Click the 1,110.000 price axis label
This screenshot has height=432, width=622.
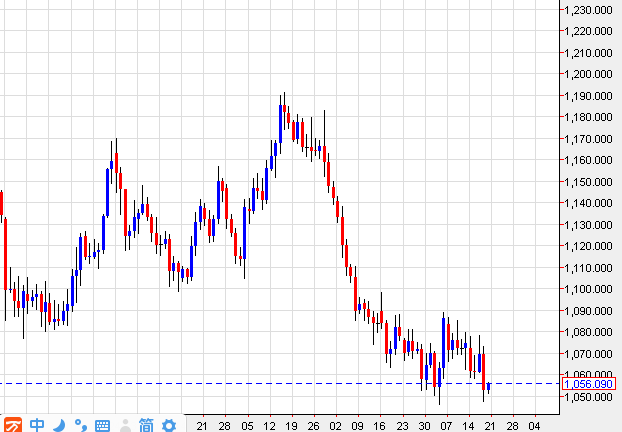pos(588,268)
